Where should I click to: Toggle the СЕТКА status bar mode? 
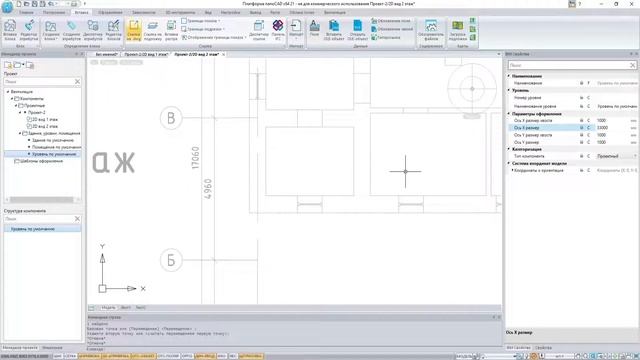point(70,356)
